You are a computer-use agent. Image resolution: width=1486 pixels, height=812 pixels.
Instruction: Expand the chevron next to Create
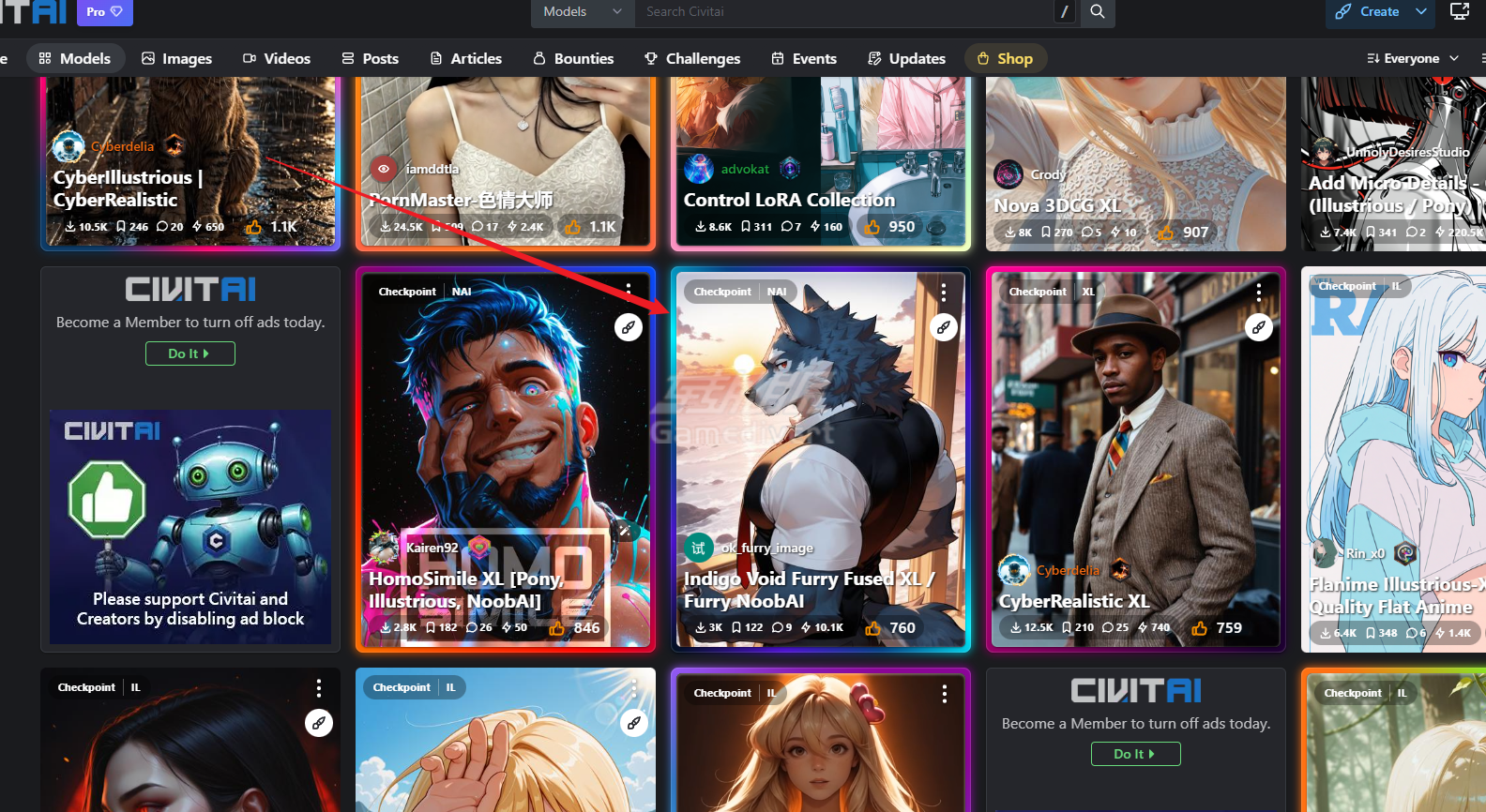1421,12
